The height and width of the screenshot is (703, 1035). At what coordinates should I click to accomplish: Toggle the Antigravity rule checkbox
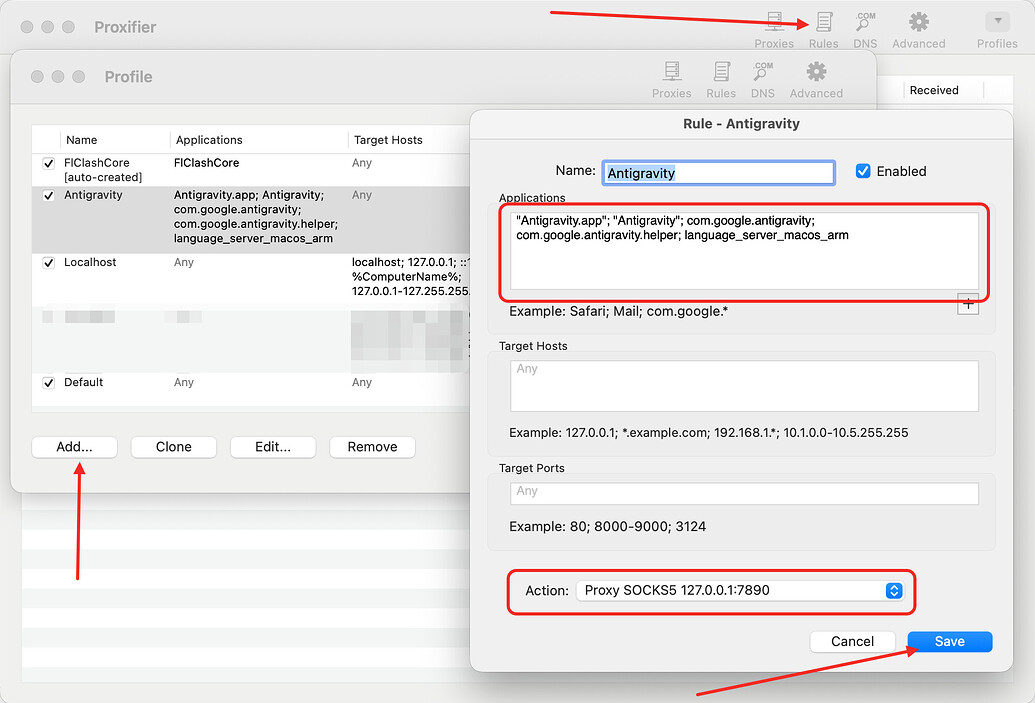coord(48,195)
